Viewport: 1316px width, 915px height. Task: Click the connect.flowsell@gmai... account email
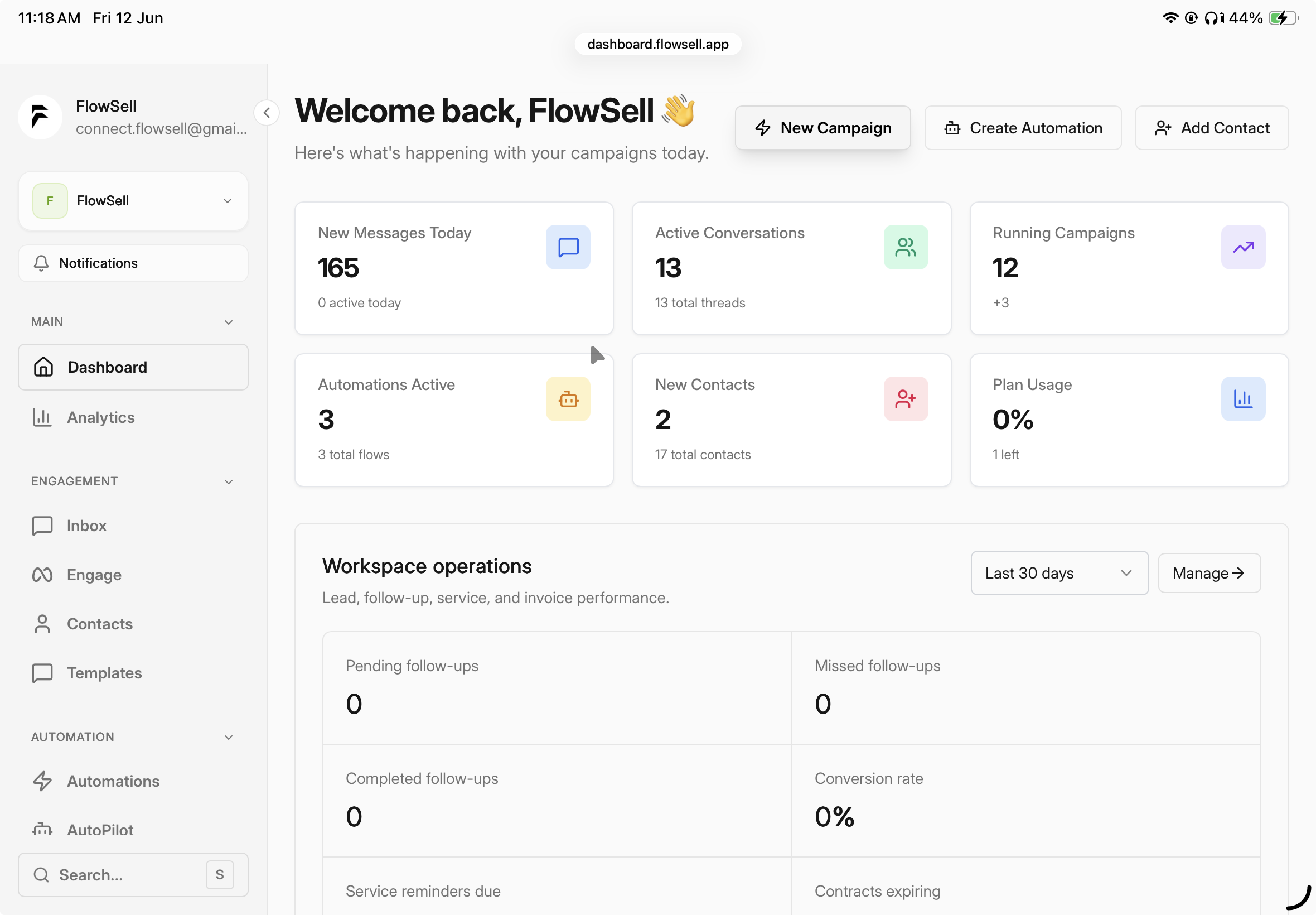[161, 128]
